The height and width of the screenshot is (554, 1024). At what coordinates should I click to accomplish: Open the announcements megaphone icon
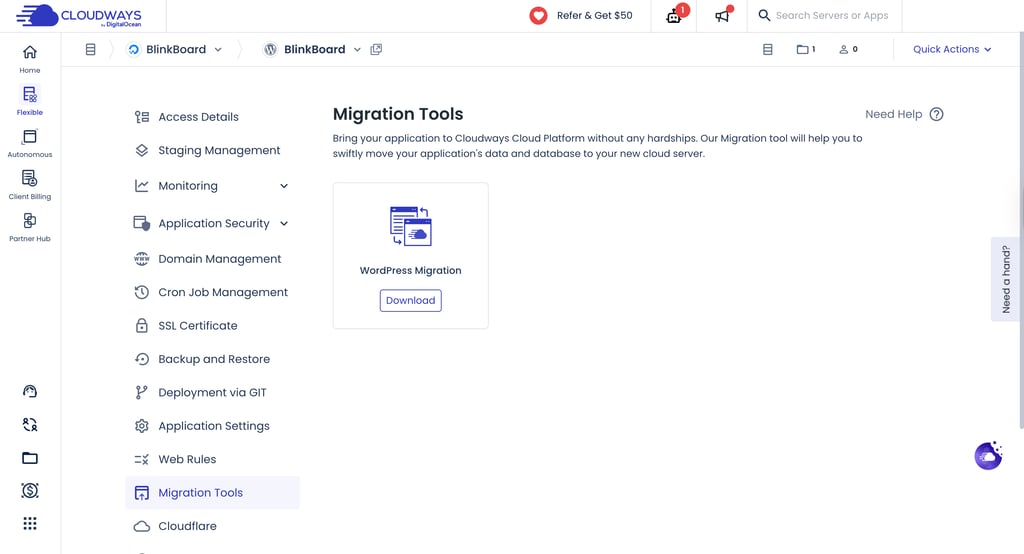pos(722,16)
